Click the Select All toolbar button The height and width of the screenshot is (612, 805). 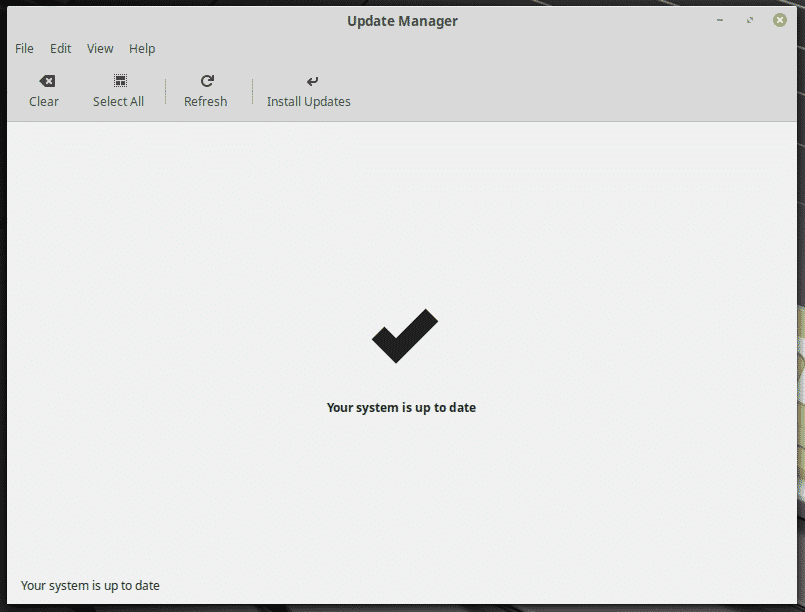(x=119, y=91)
